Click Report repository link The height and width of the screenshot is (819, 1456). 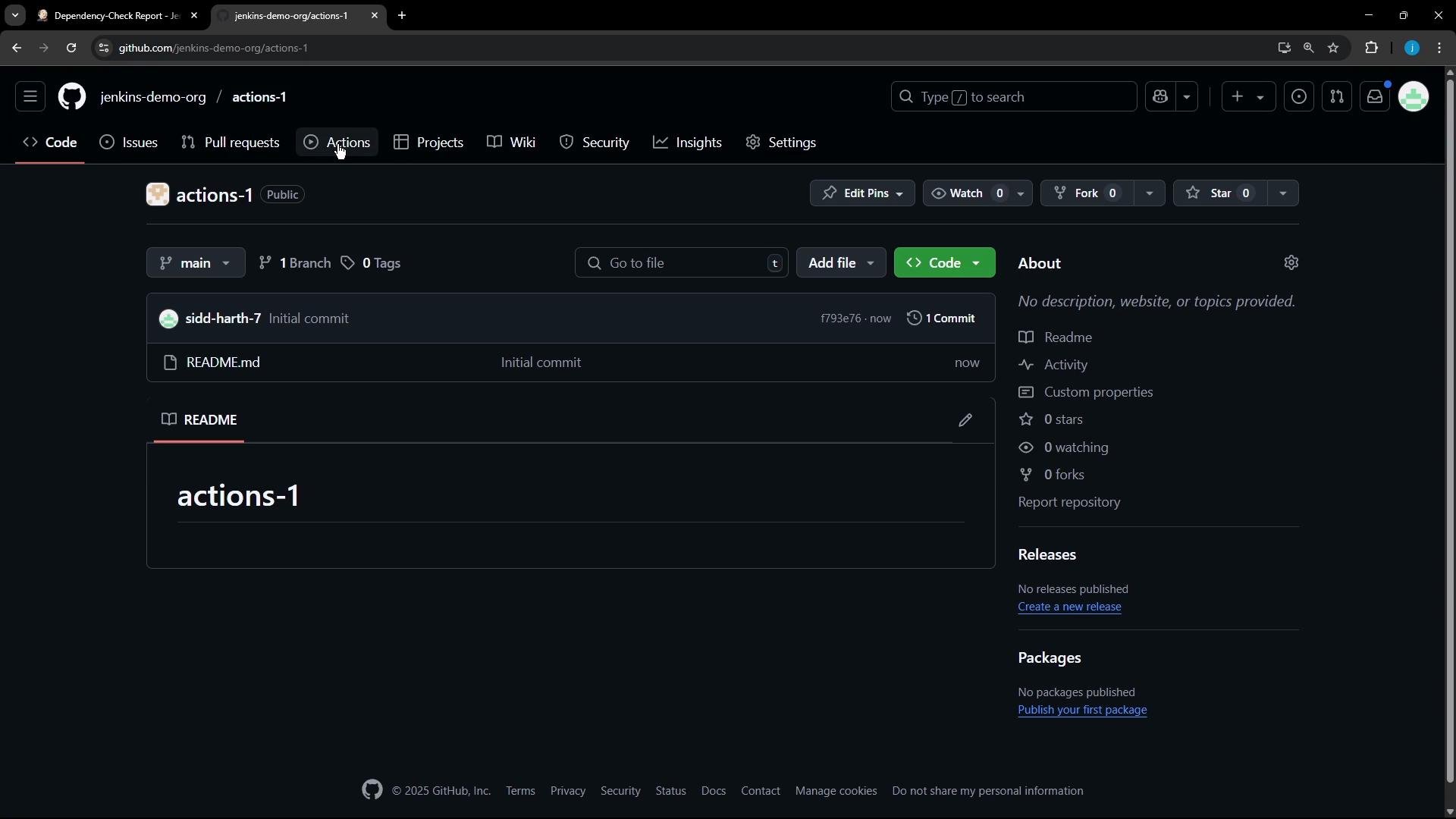[x=1069, y=502]
